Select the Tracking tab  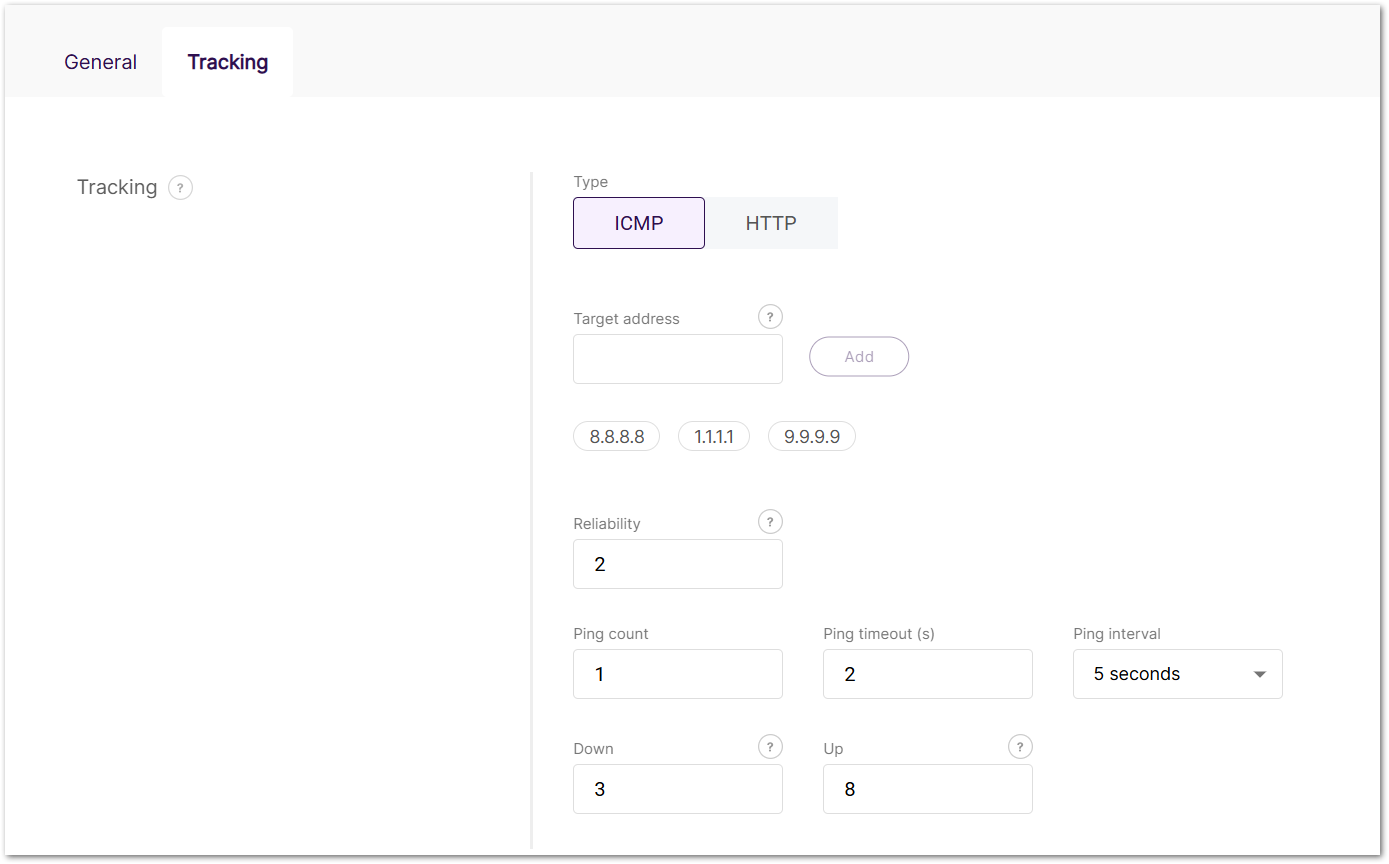click(227, 62)
